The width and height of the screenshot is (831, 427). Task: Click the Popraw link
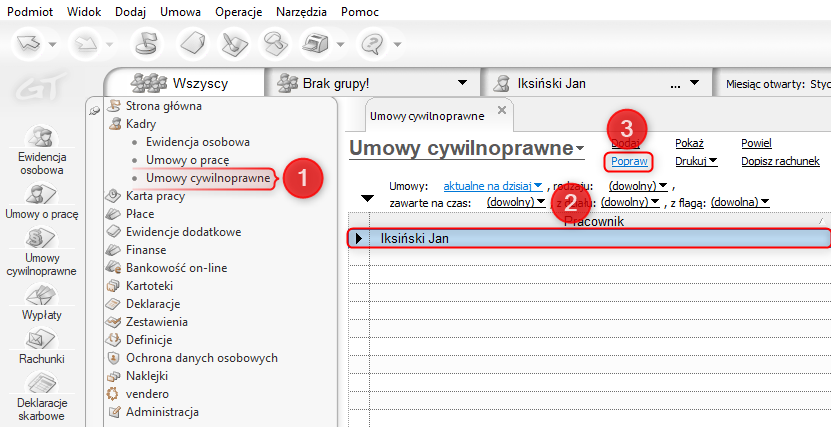click(x=629, y=161)
